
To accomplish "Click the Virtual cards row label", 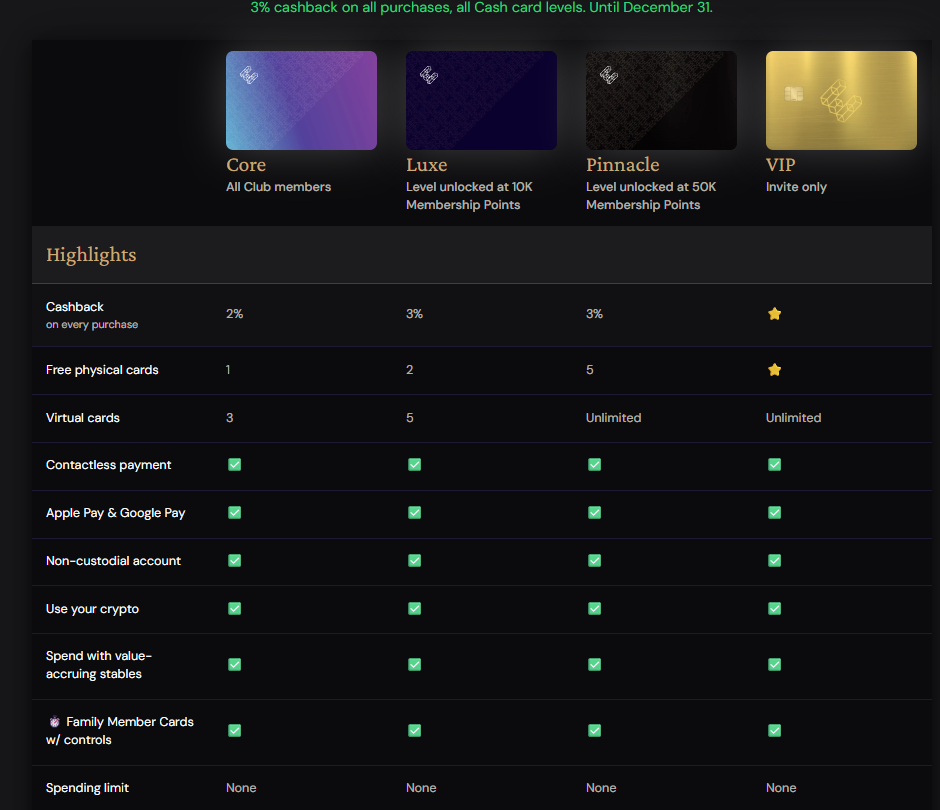I will coord(83,418).
